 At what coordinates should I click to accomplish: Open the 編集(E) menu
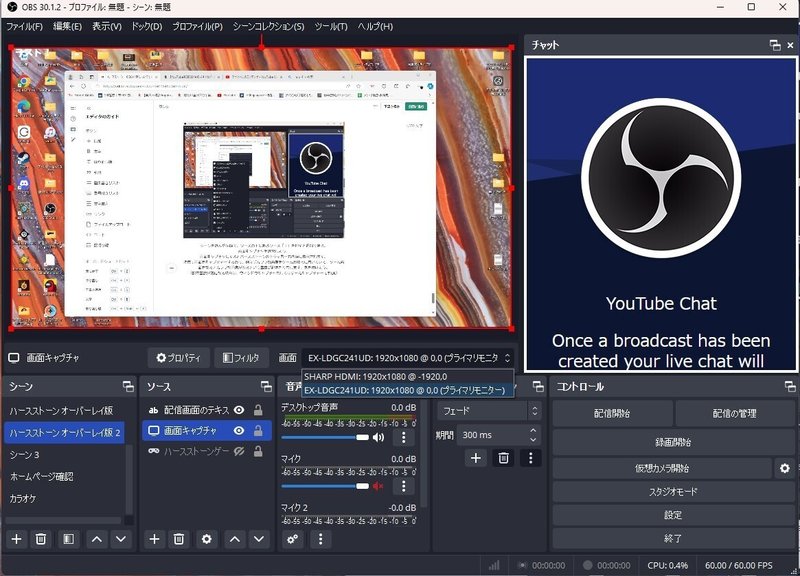pyautogui.click(x=67, y=27)
